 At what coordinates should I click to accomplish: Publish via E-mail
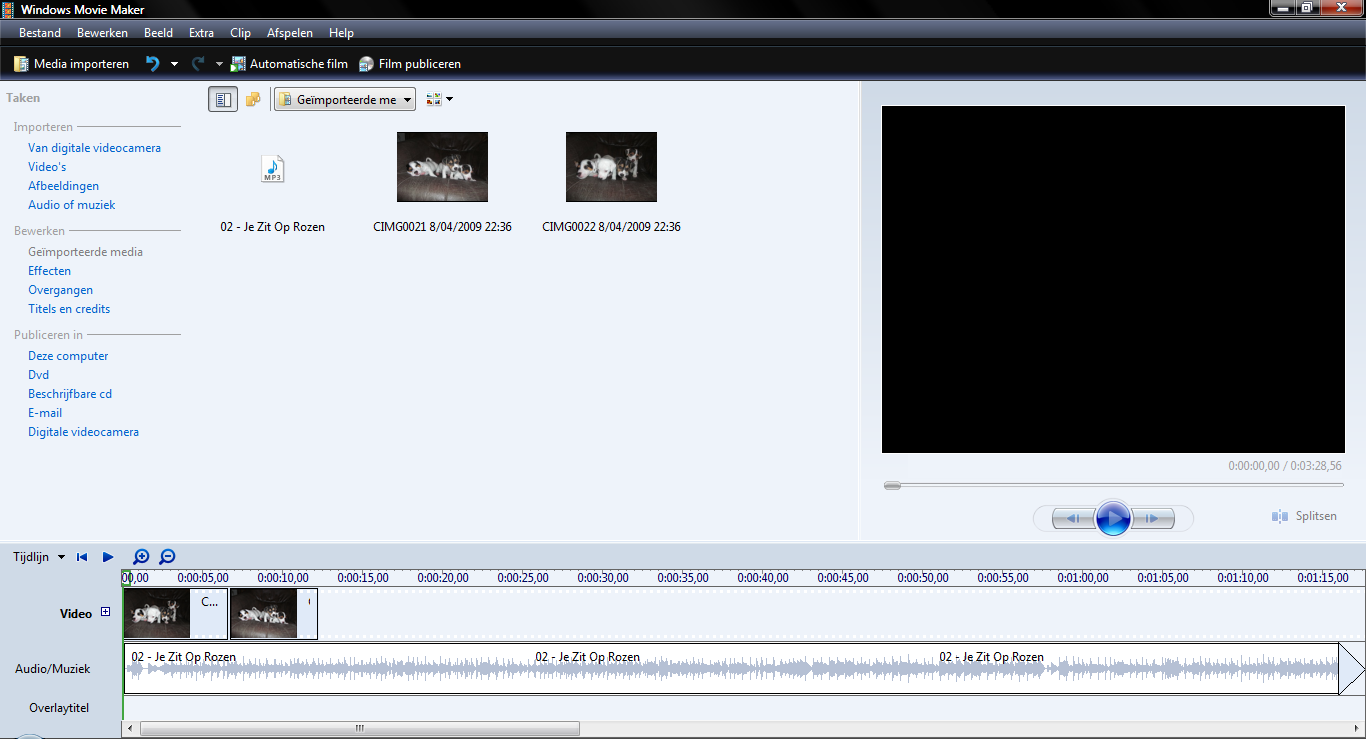coord(45,413)
